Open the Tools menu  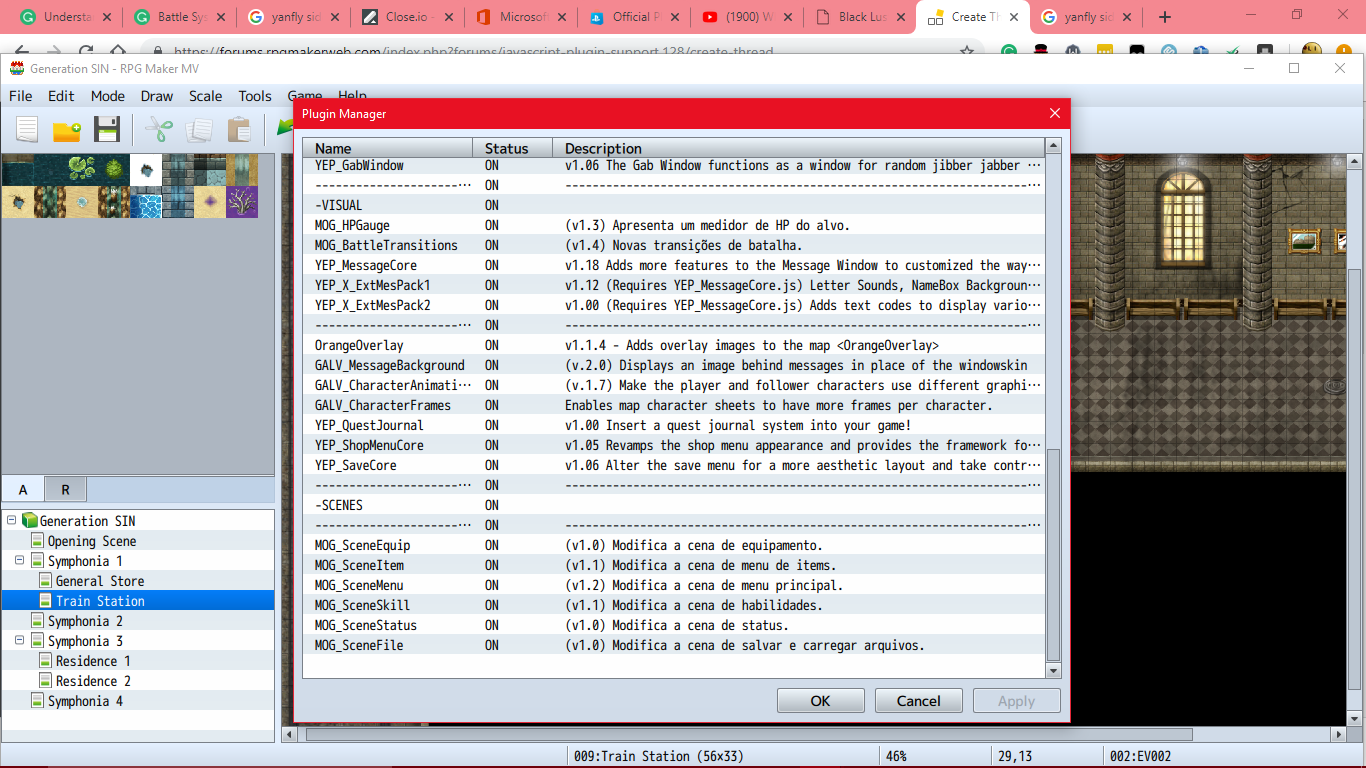coord(255,96)
